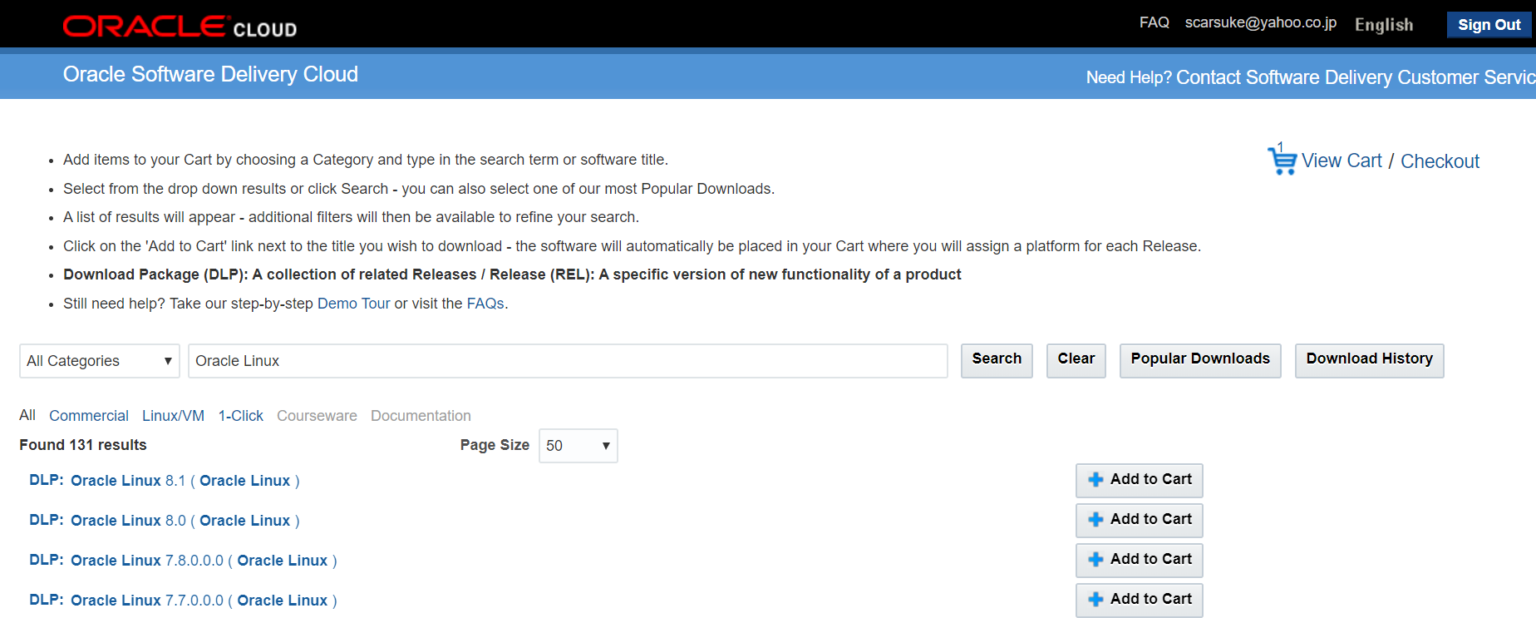Open the Page Size dropdown
Viewport: 1536px width, 618px height.
(x=577, y=445)
